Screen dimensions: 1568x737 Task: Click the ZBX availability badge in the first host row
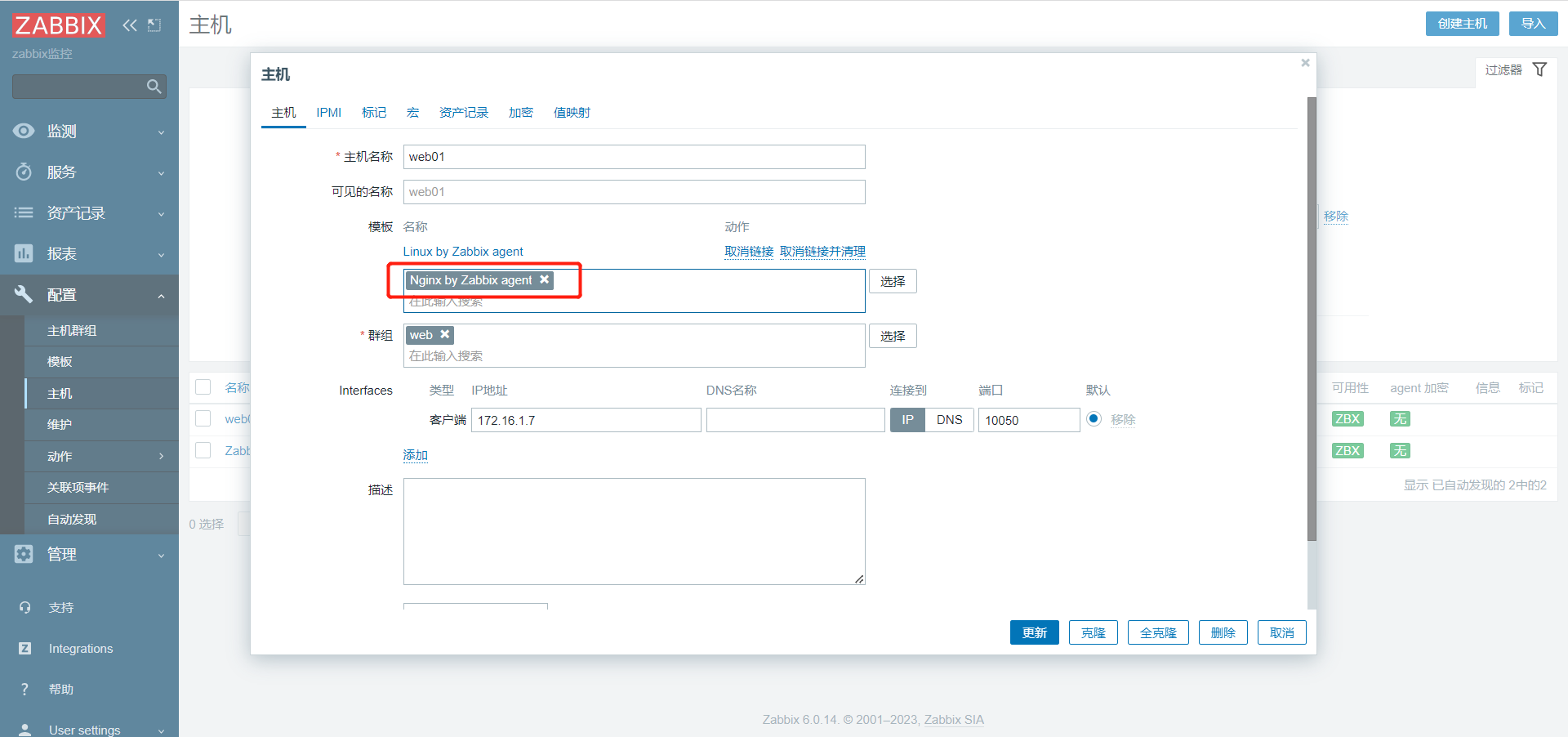coord(1347,419)
